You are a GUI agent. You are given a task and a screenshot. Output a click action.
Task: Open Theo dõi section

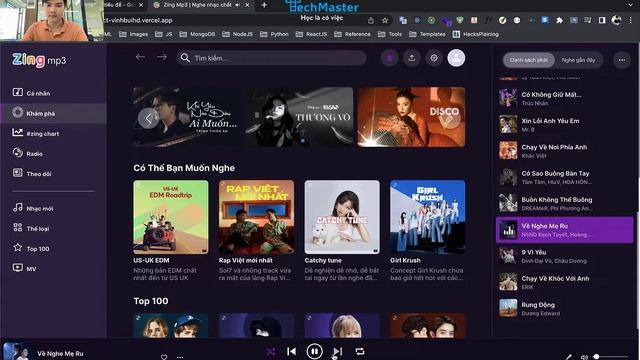coord(32,173)
